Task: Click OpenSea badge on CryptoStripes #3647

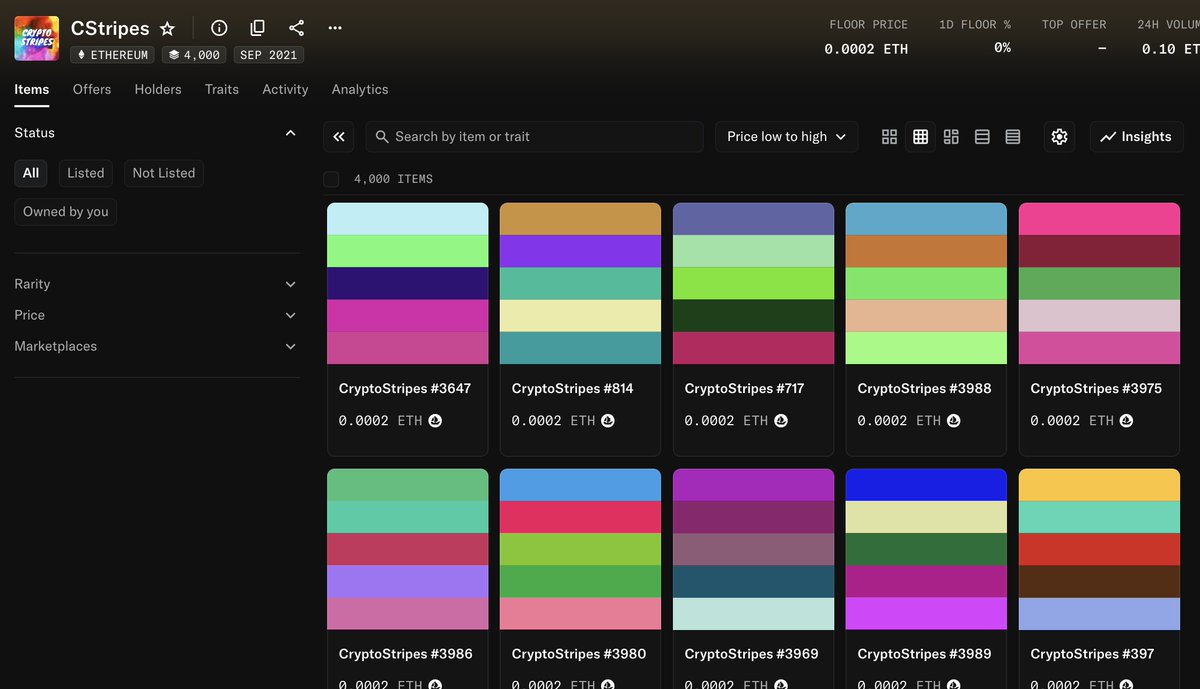Action: click(435, 421)
